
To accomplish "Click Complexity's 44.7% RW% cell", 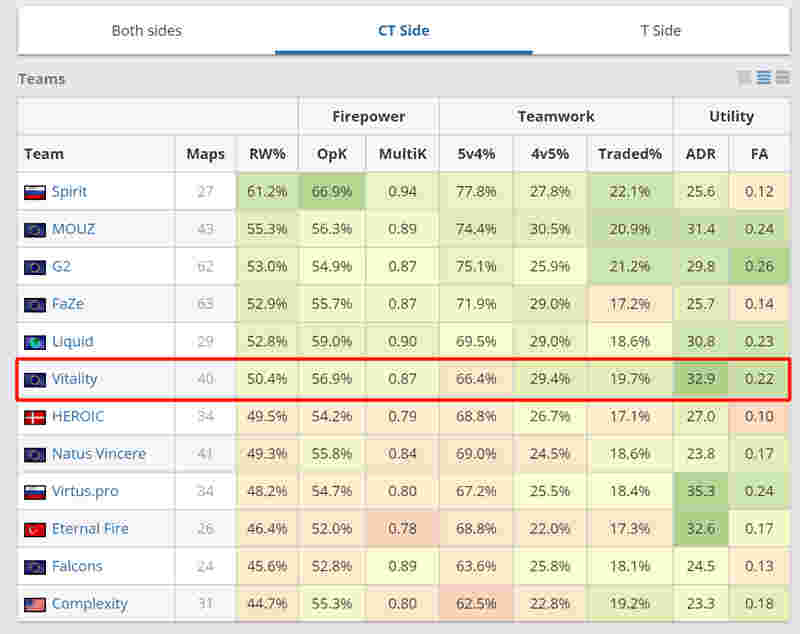I will tap(267, 604).
